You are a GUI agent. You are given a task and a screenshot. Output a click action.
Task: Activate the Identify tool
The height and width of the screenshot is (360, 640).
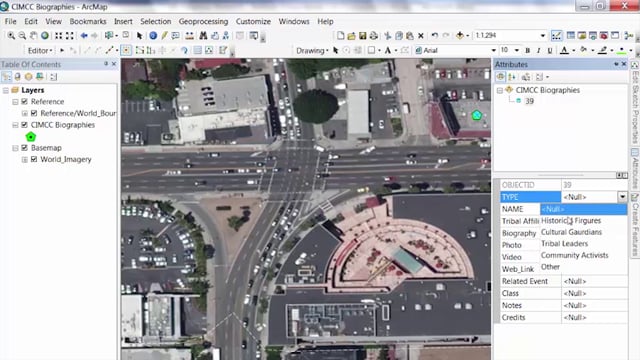[x=153, y=36]
